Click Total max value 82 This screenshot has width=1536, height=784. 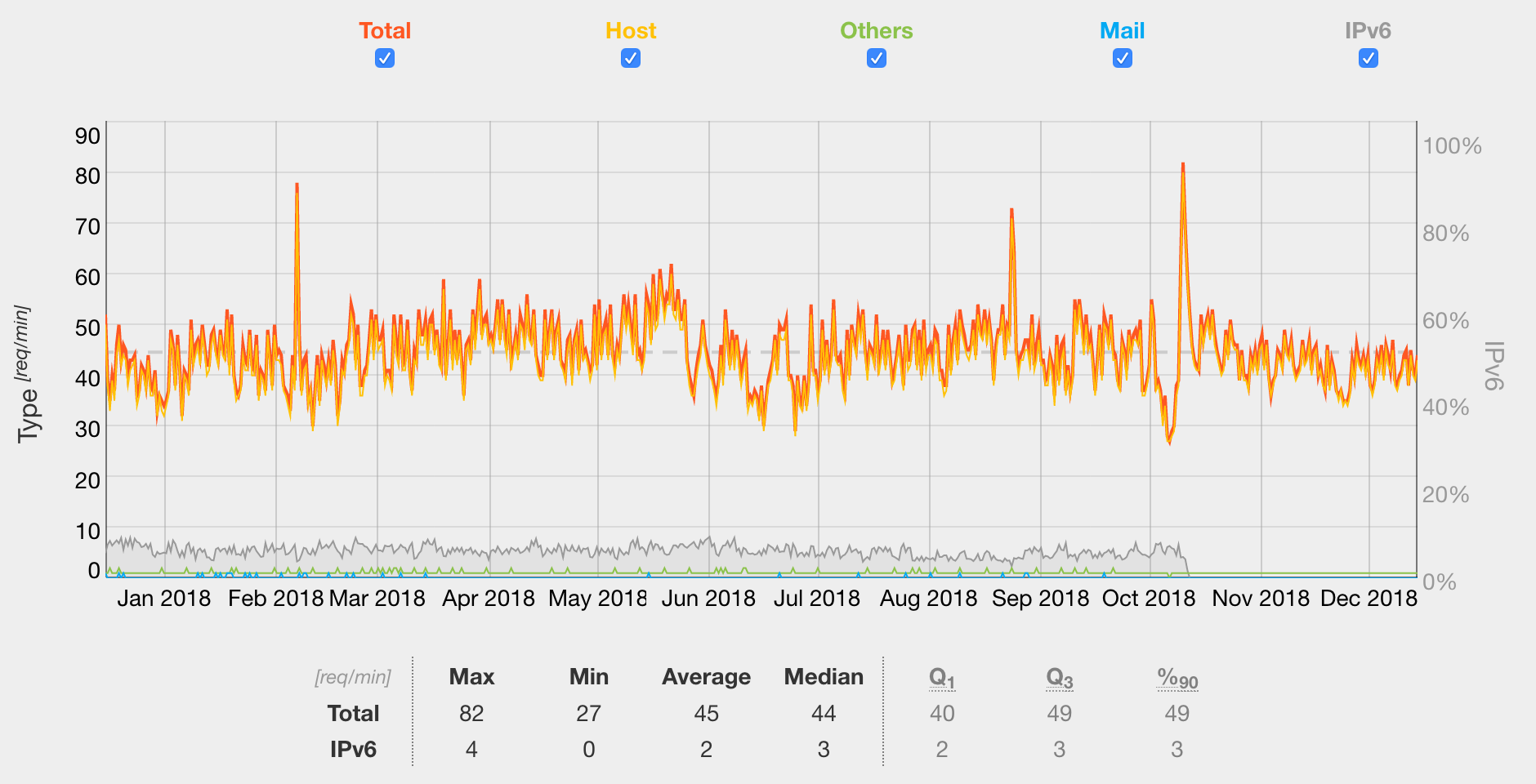[x=471, y=714]
